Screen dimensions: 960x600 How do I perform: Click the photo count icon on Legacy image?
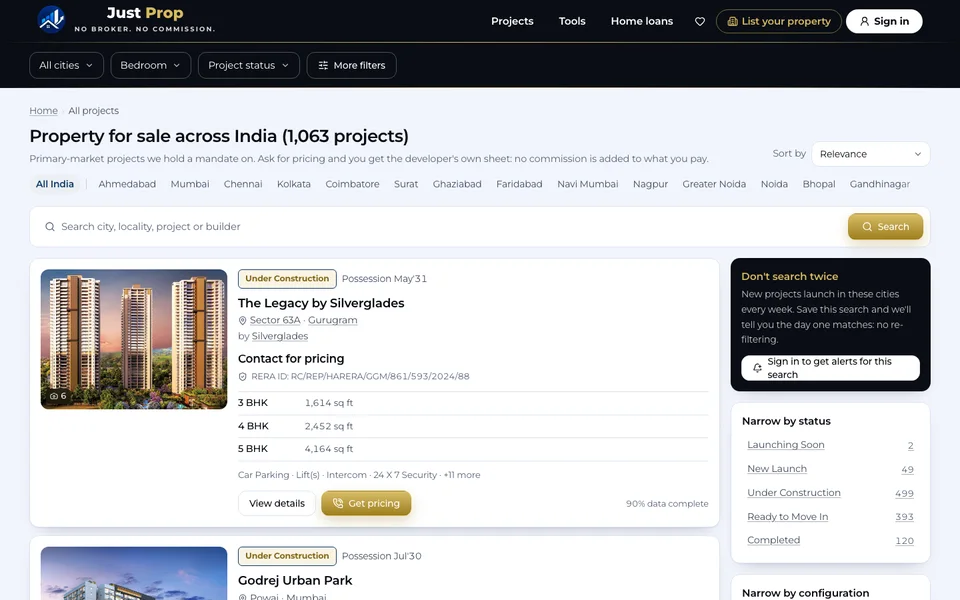(54, 396)
